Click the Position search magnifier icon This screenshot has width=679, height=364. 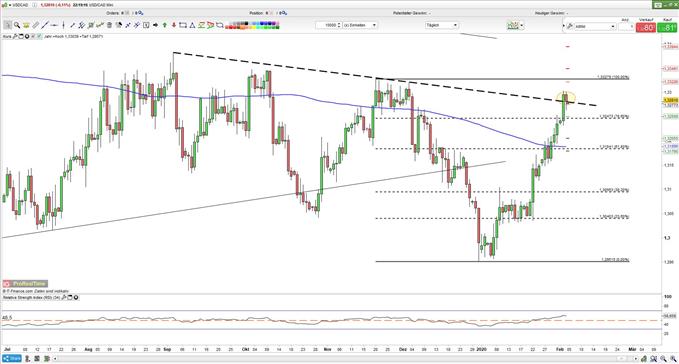tap(283, 13)
